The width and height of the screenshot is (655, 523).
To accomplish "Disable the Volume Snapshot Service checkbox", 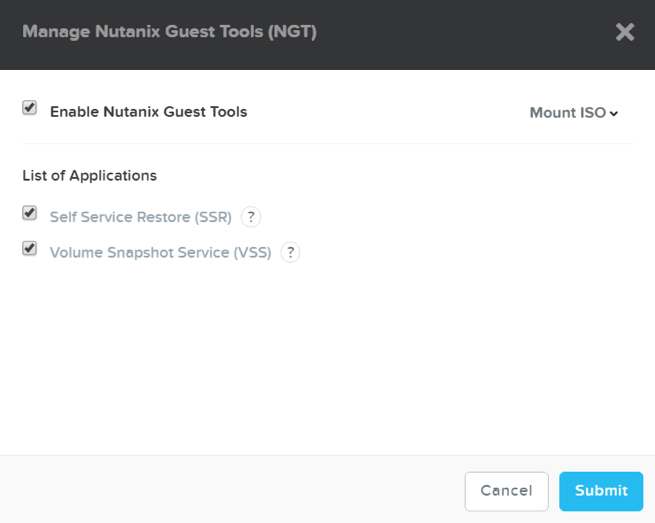I will [30, 249].
